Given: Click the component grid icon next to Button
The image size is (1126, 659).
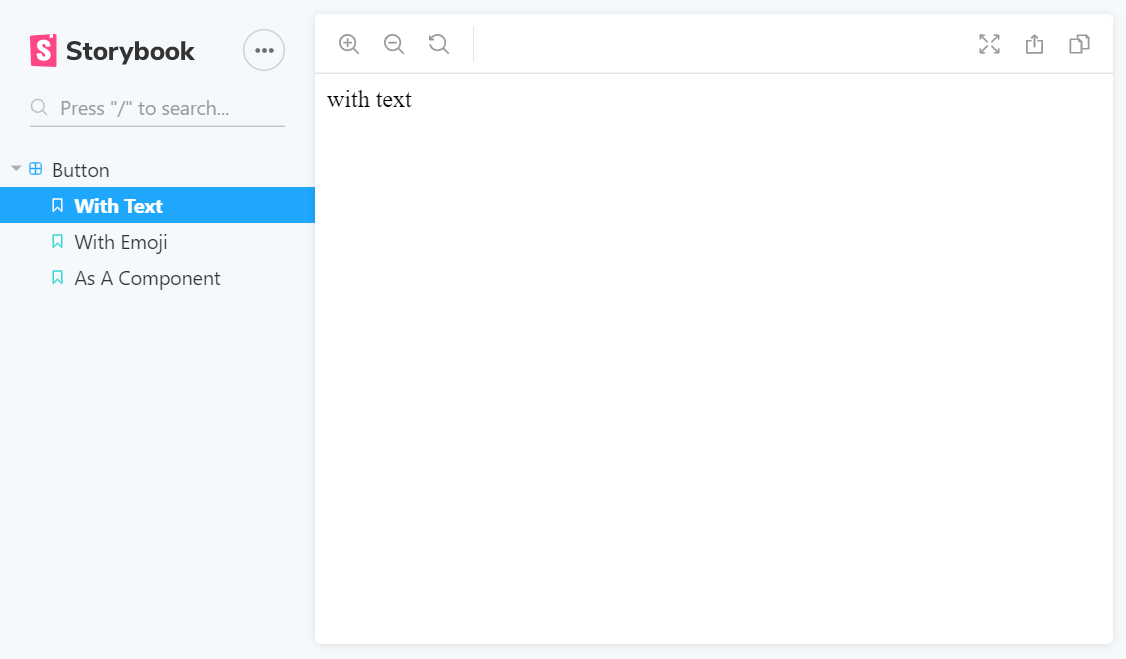Looking at the screenshot, I should tap(33, 169).
